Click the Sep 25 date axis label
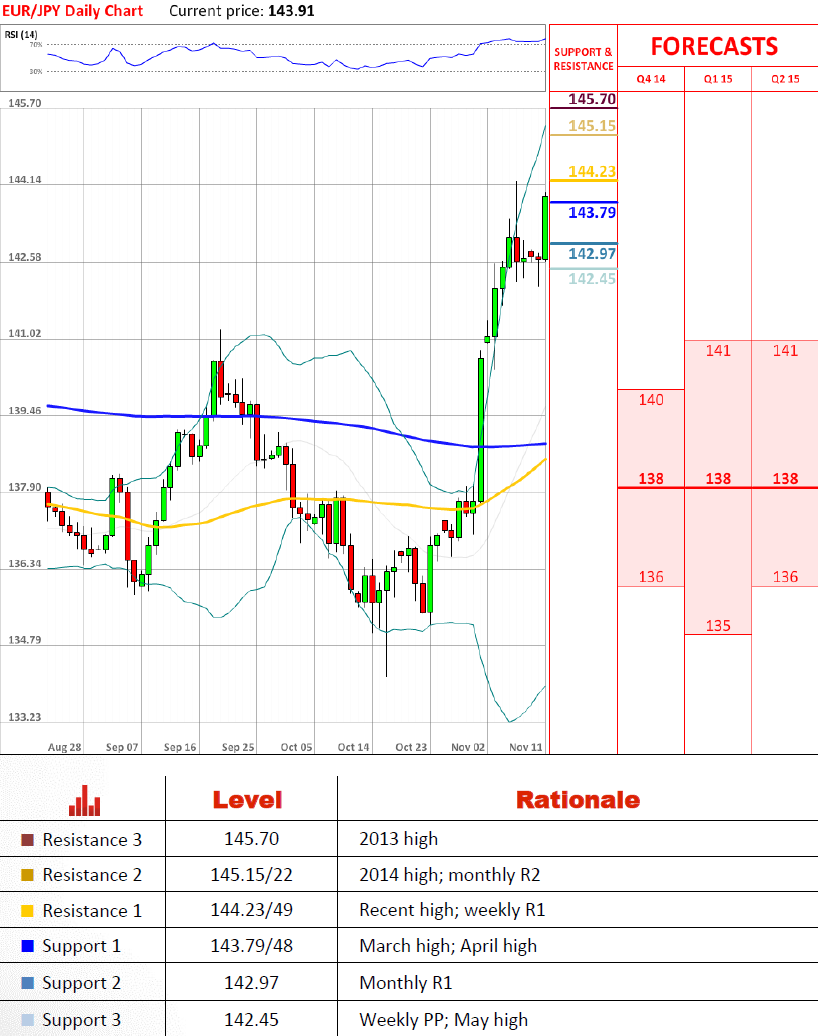 tap(238, 747)
